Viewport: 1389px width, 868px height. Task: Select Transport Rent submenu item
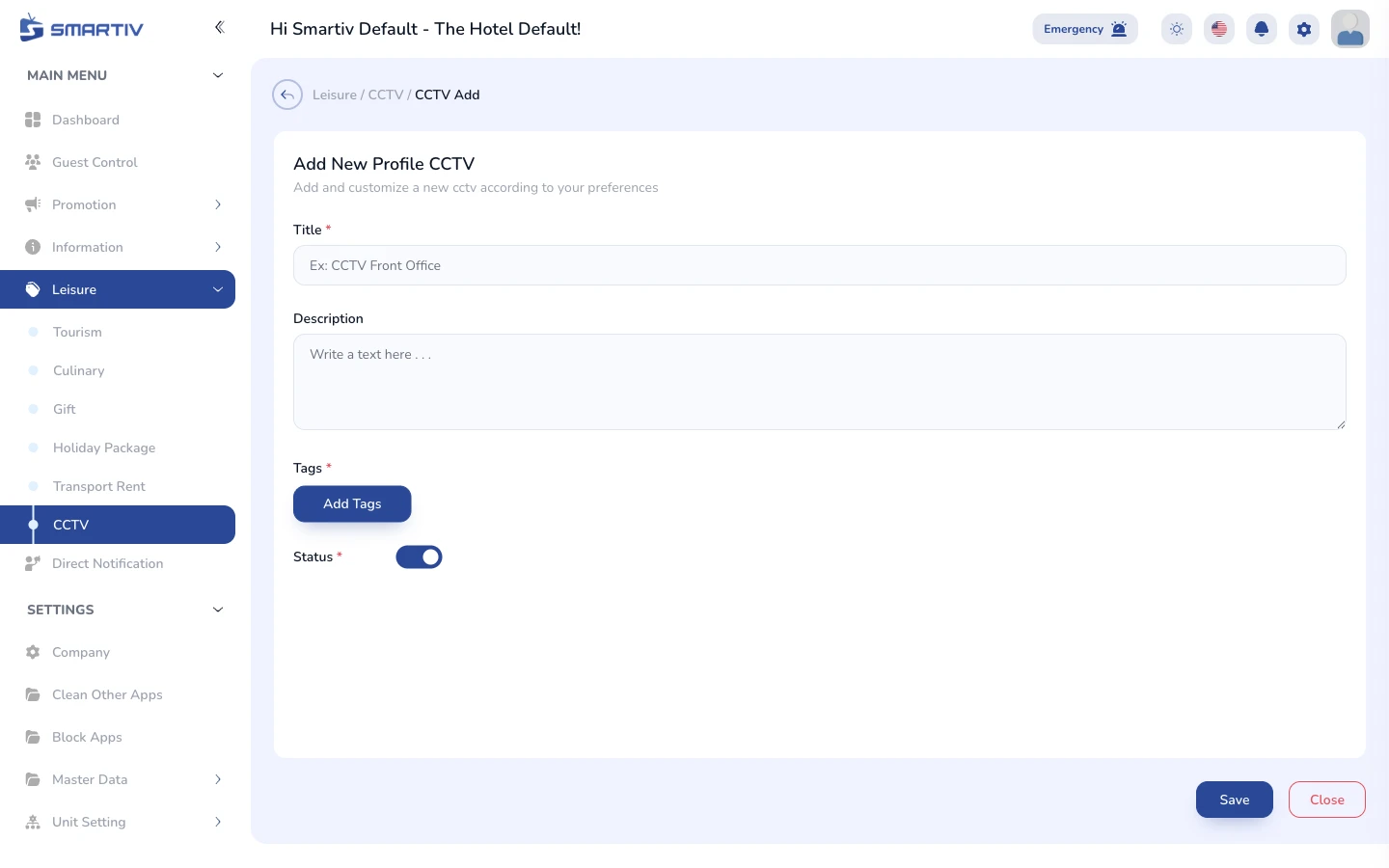118,486
